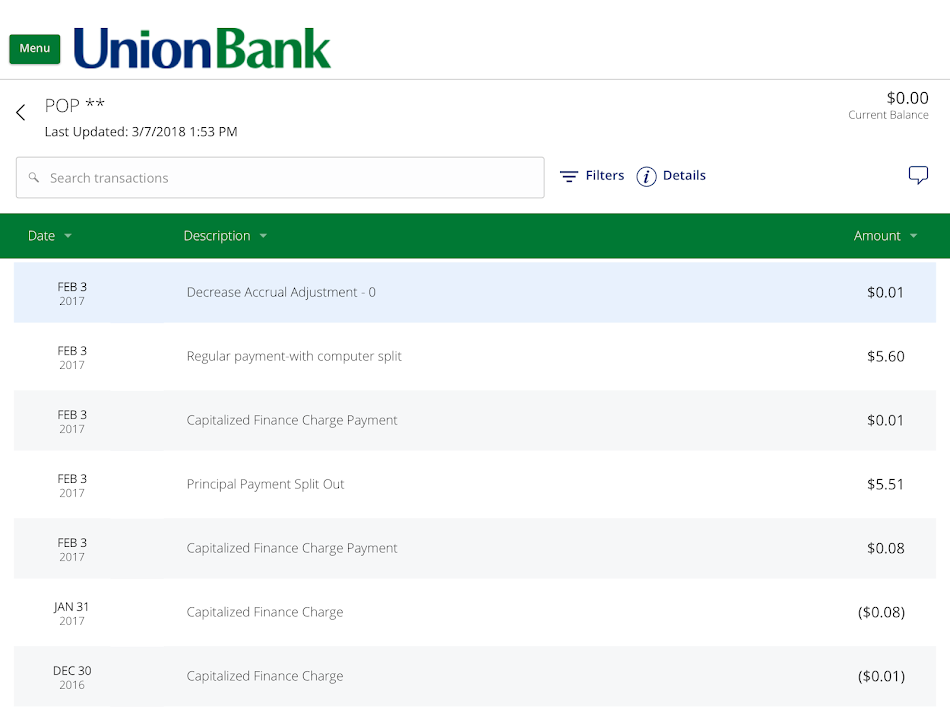This screenshot has width=950, height=712.
Task: Click the back arrow next to POP
Action: click(20, 112)
